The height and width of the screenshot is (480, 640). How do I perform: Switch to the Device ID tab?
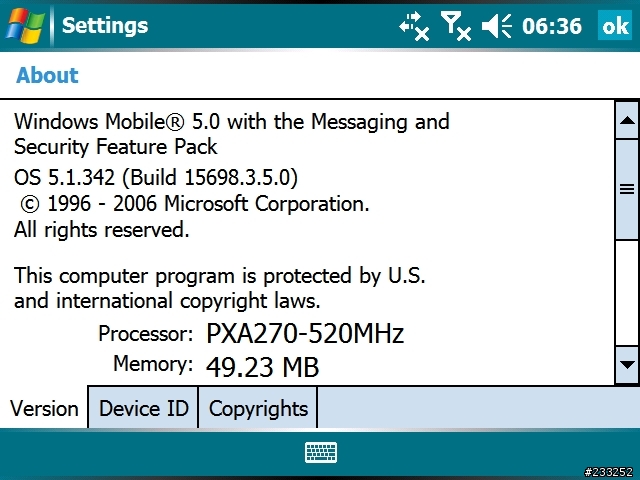coord(143,408)
